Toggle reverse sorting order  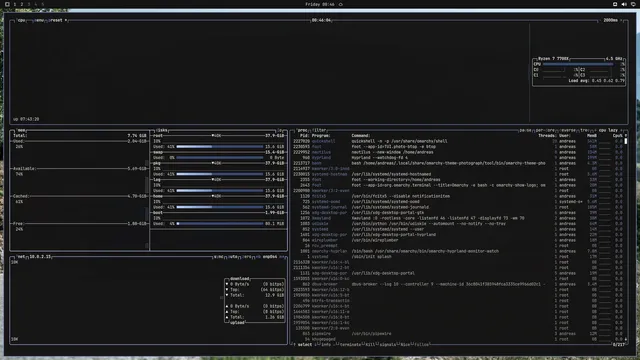click(568, 130)
